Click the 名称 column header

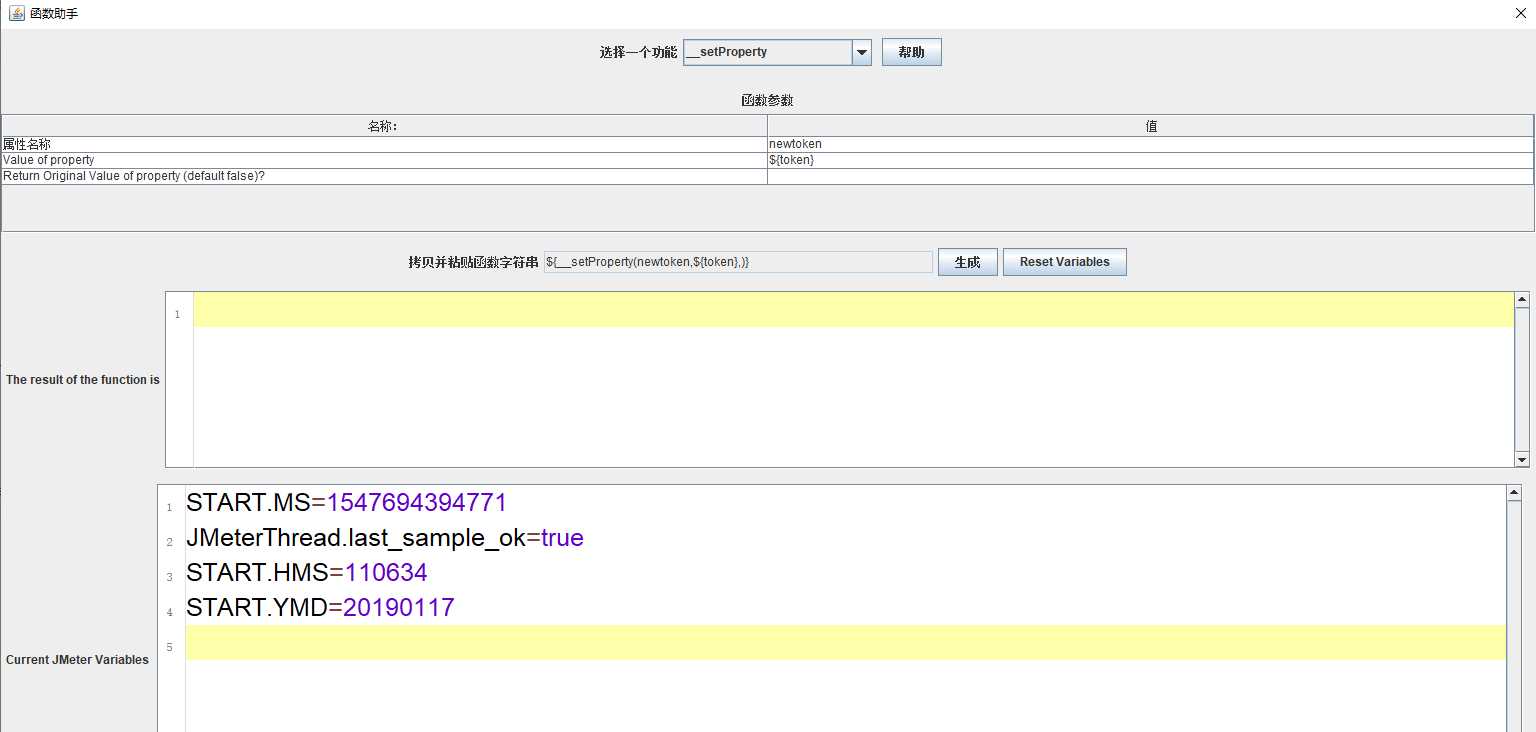[x=384, y=126]
